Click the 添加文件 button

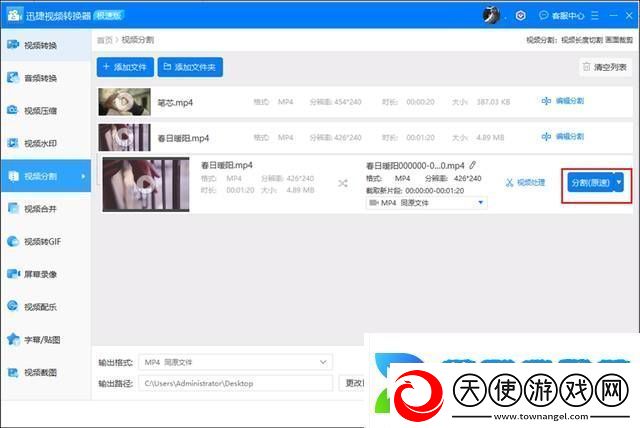pyautogui.click(x=125, y=67)
